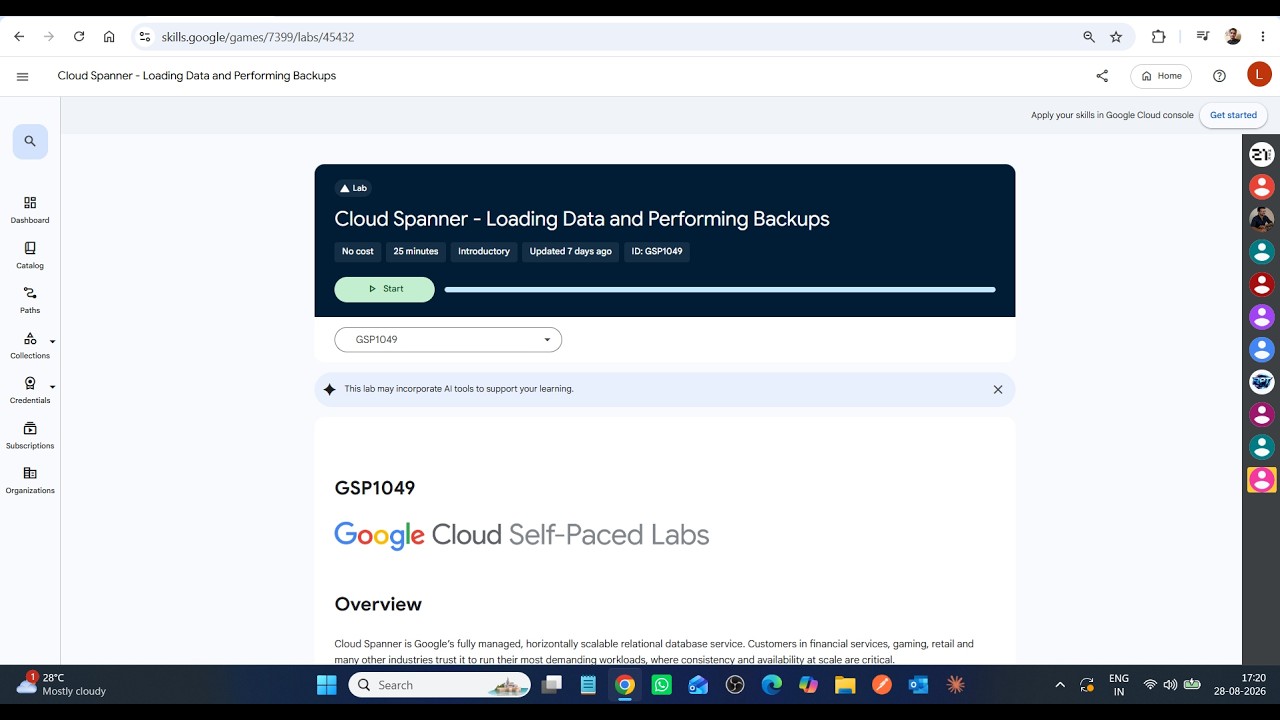
Task: Click the photo avatar in right panel
Action: (x=1262, y=219)
